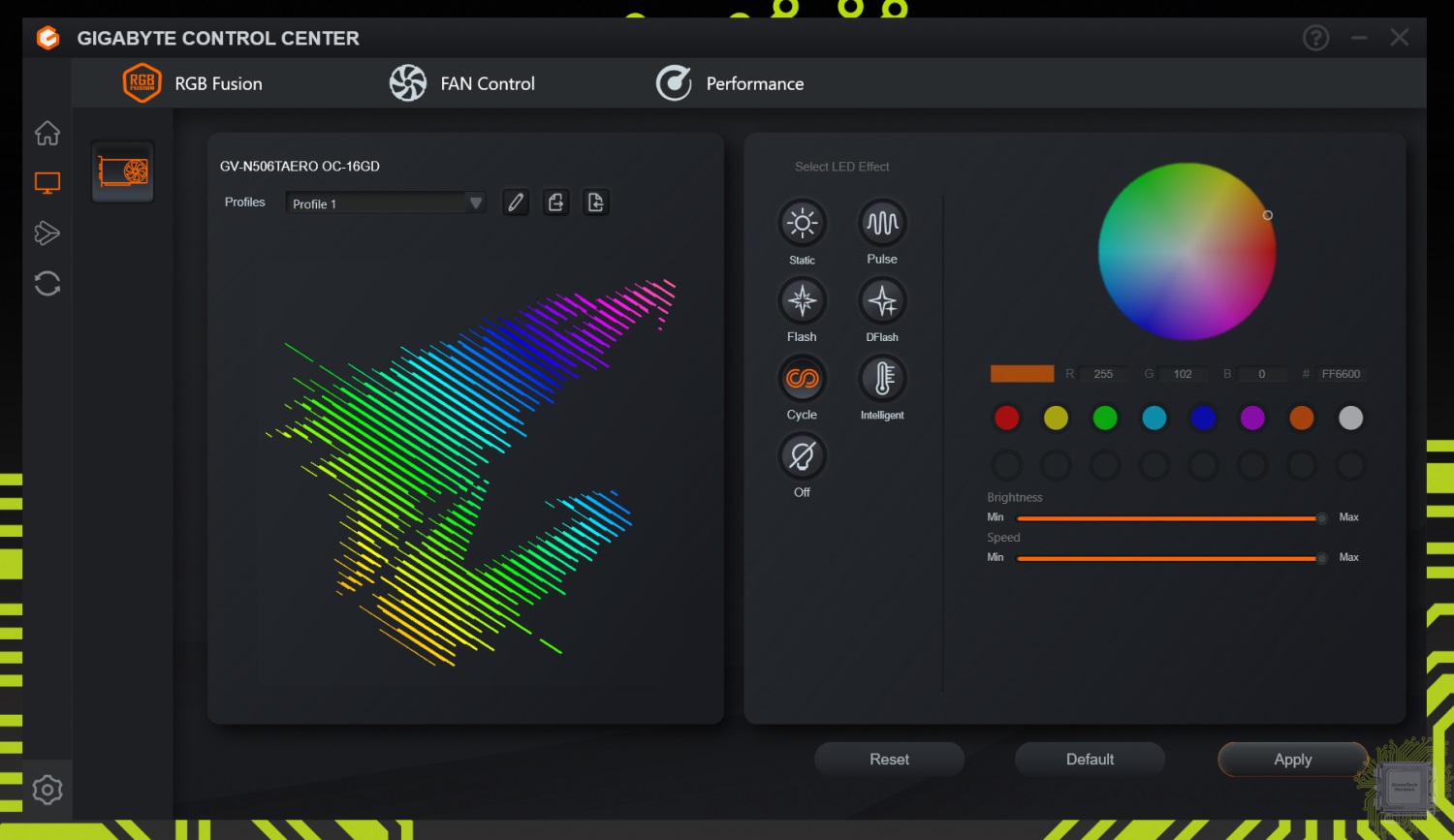
Task: Activate the Cycle LED effect
Action: coord(802,378)
